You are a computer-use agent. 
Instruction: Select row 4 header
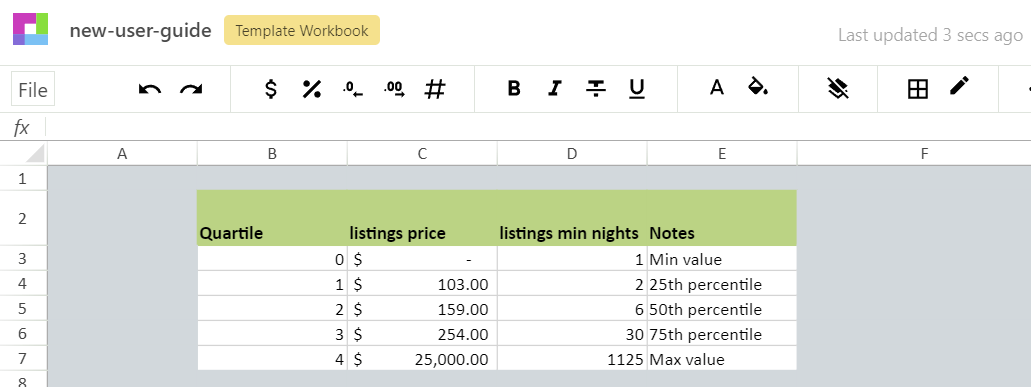coord(23,284)
